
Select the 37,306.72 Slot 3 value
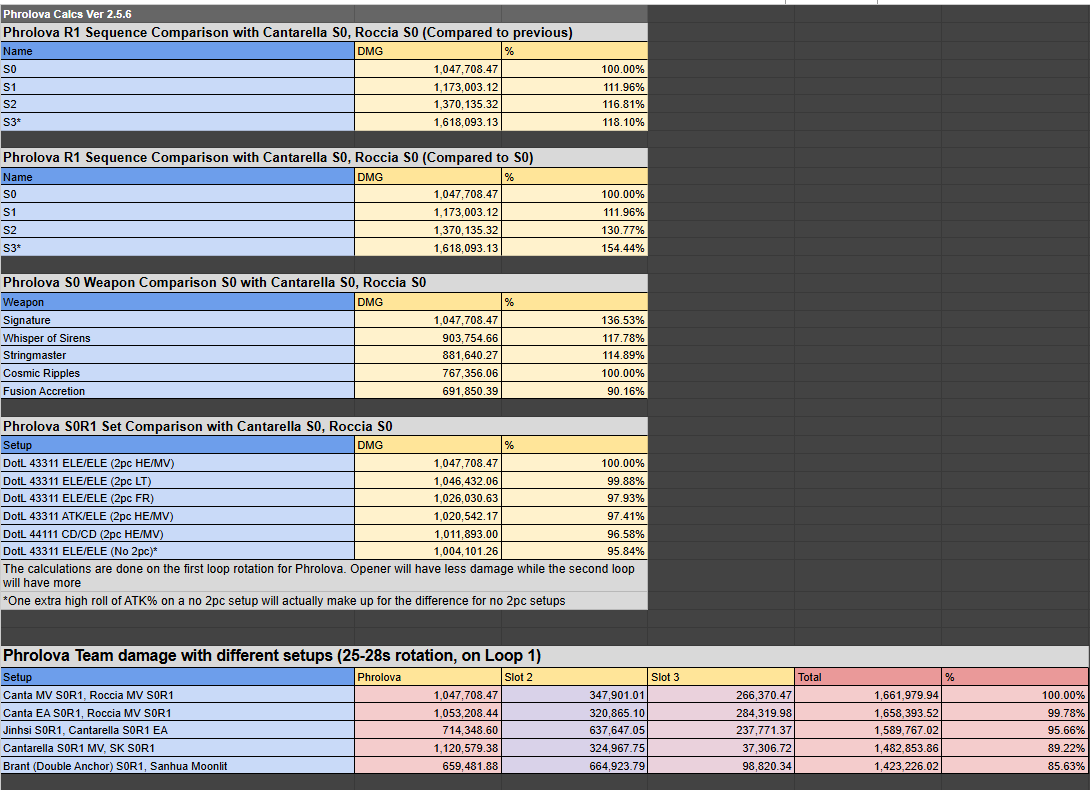[722, 749]
